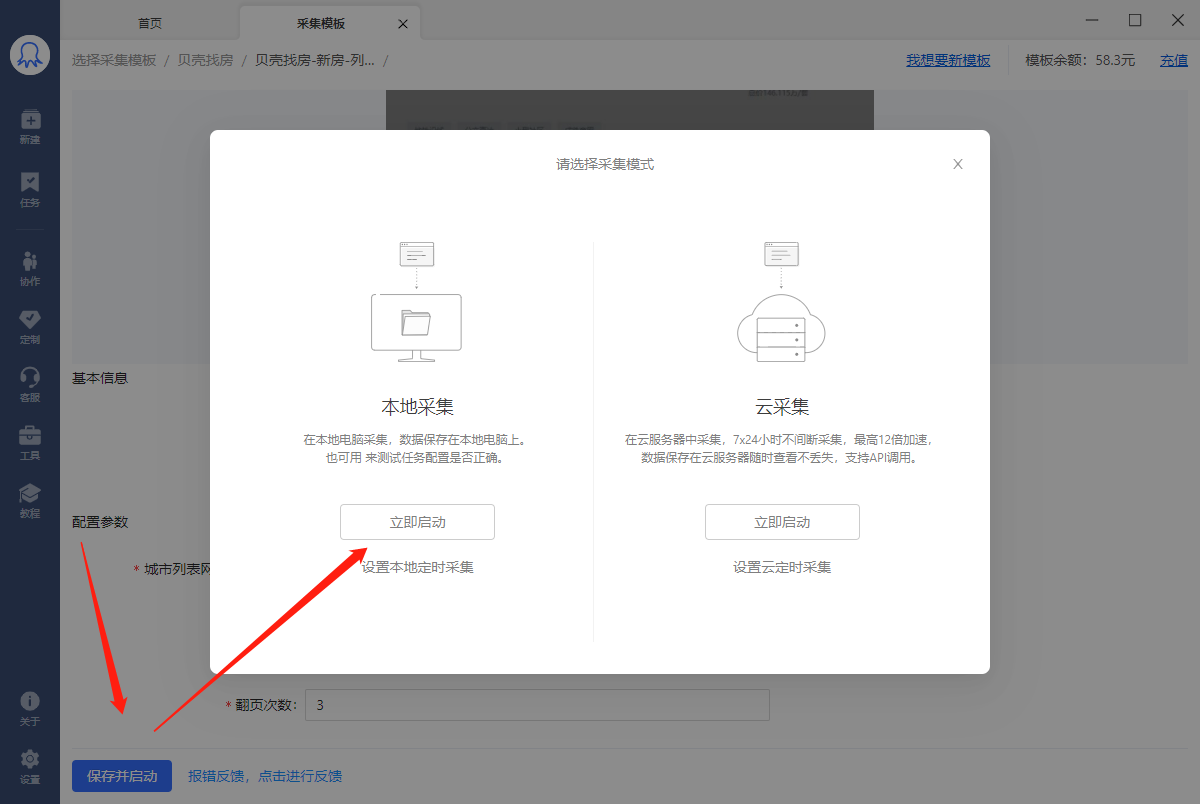Click the octopus logo avatar

(x=30, y=55)
